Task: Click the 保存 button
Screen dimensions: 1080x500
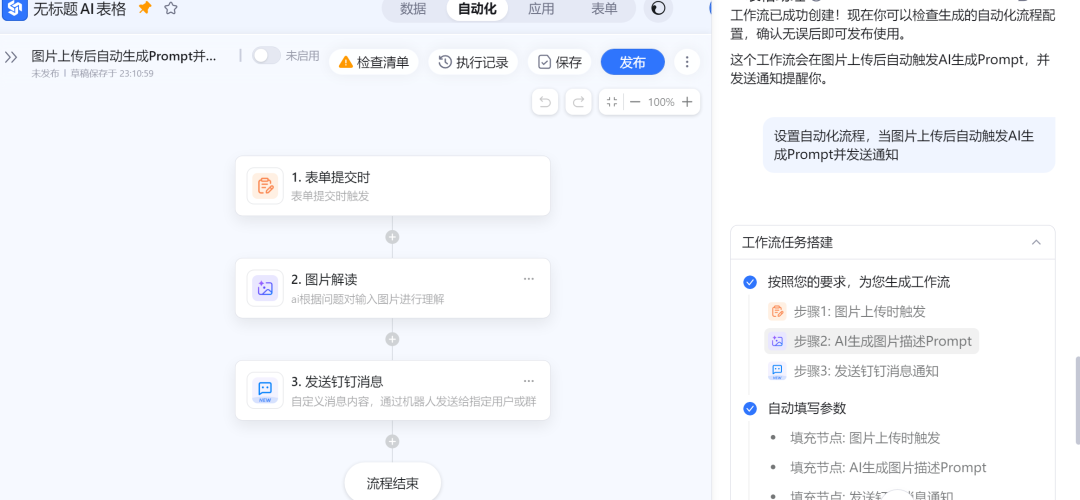Action: [559, 63]
